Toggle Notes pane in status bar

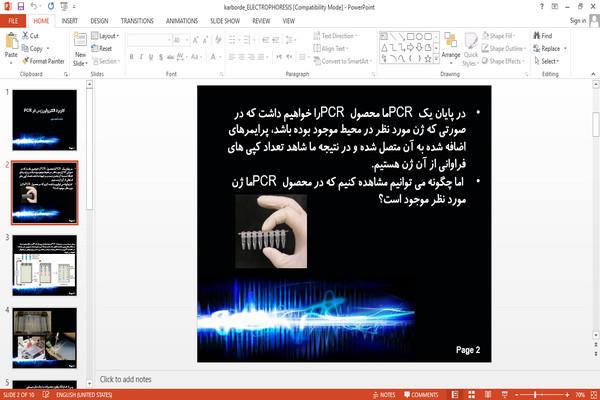384,395
